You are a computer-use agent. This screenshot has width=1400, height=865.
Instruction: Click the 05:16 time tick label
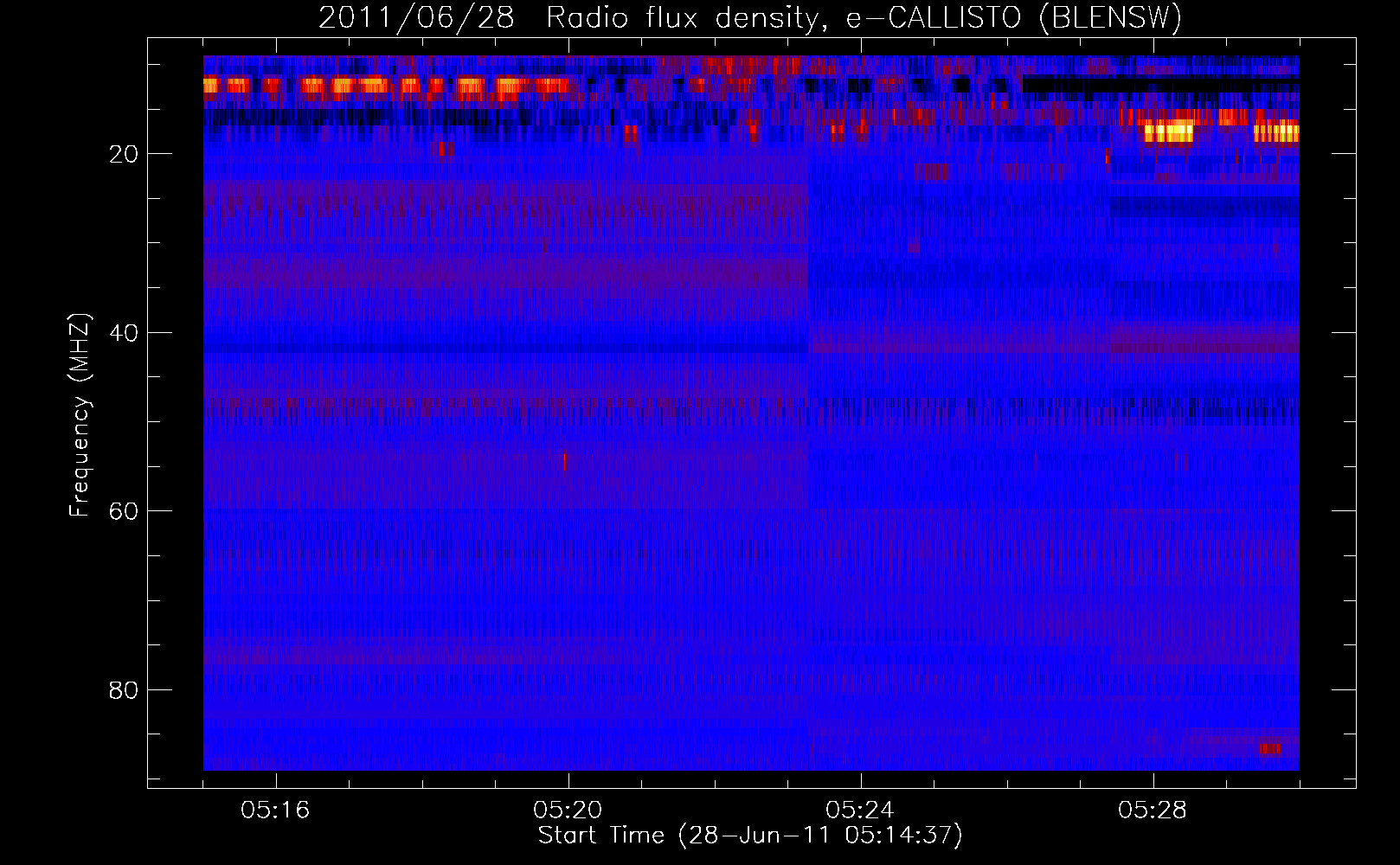pos(275,811)
